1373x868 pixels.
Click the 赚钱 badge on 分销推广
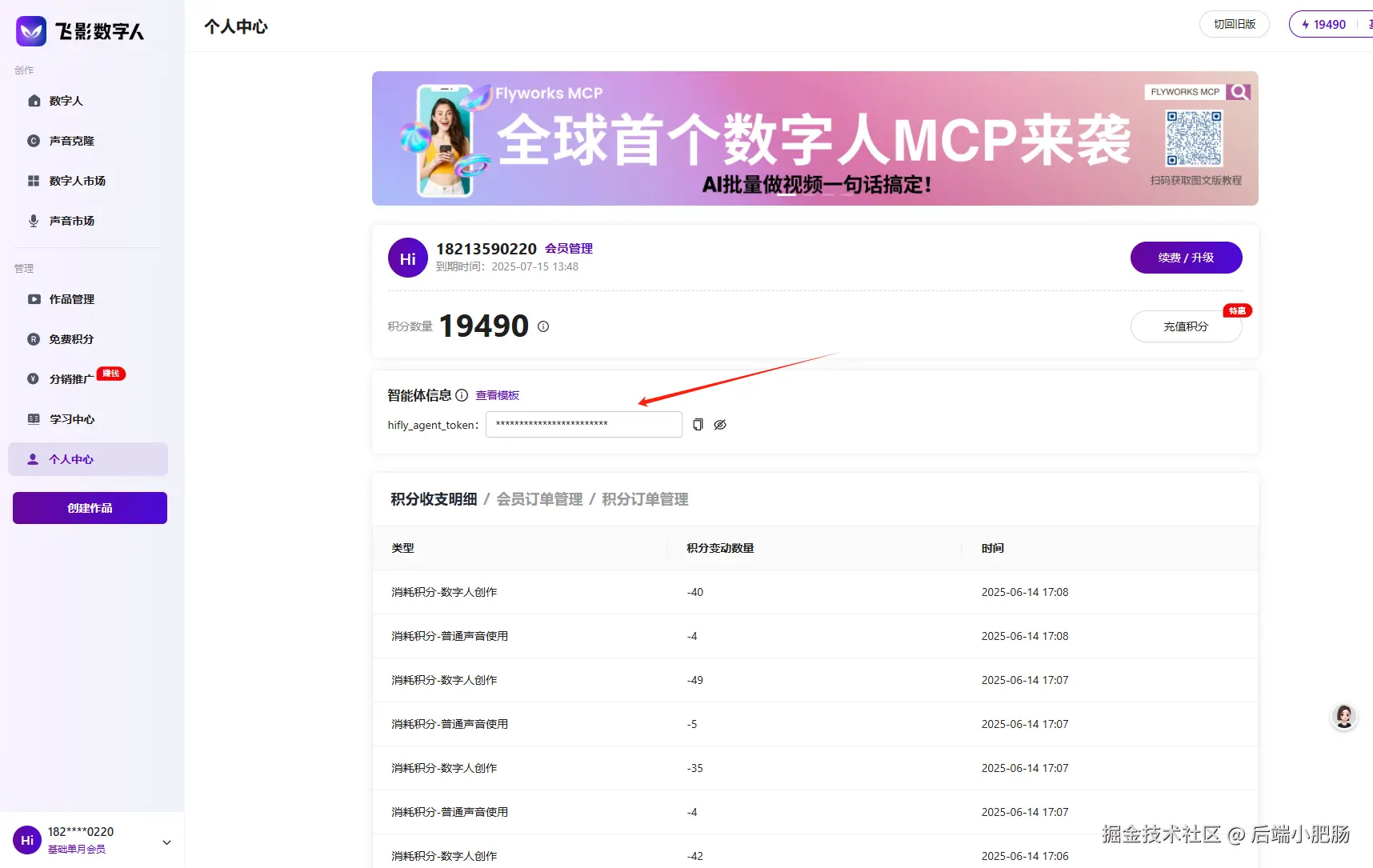tap(111, 374)
